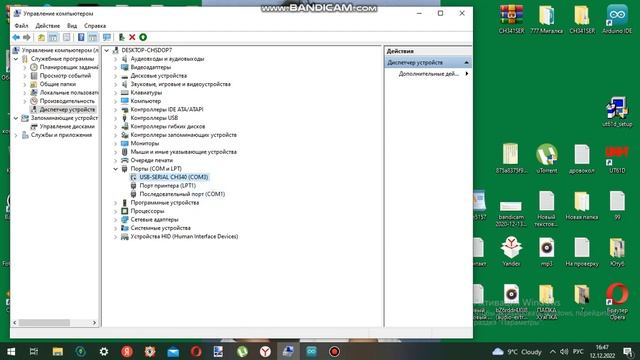The width and height of the screenshot is (640, 360).
Task: Open the Действие menu
Action: point(47,26)
